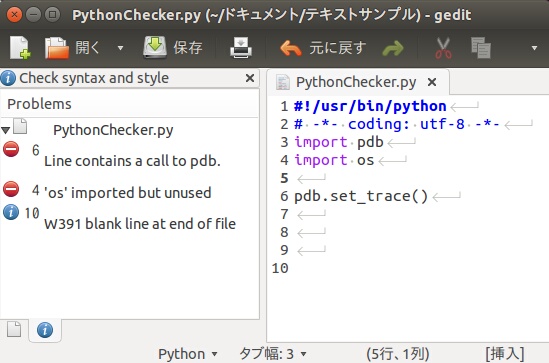Select "'os' imported but unused" problem

click(x=127, y=193)
